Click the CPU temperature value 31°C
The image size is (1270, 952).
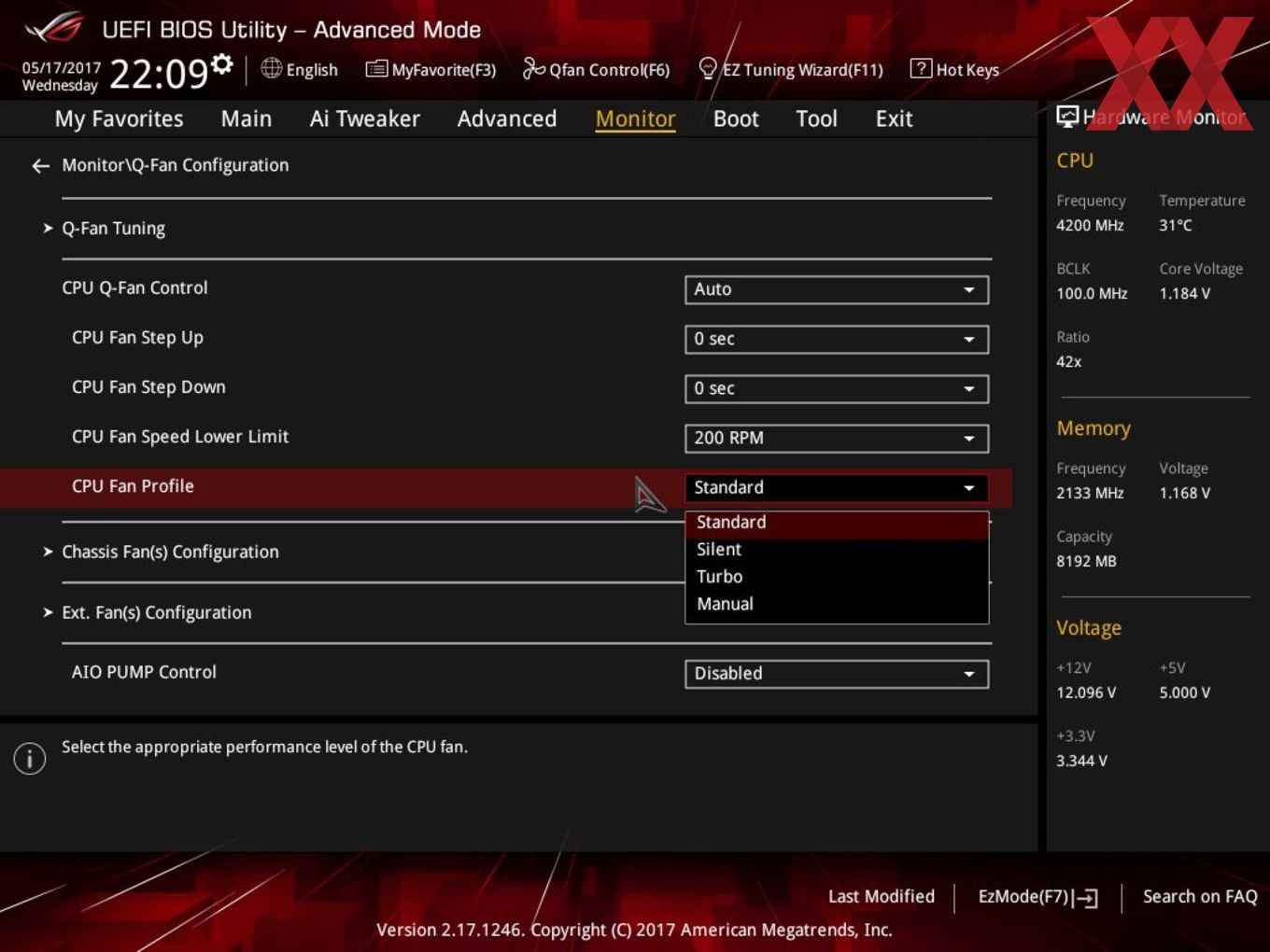pos(1176,225)
